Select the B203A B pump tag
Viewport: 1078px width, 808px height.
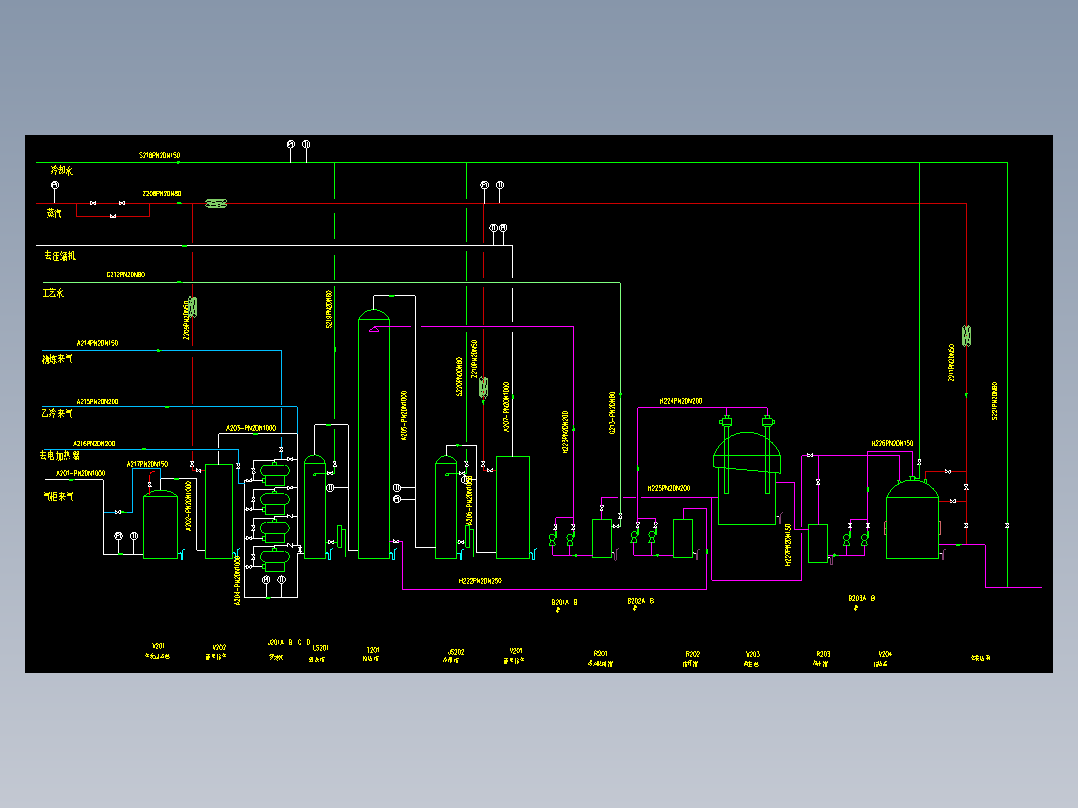[x=861, y=598]
